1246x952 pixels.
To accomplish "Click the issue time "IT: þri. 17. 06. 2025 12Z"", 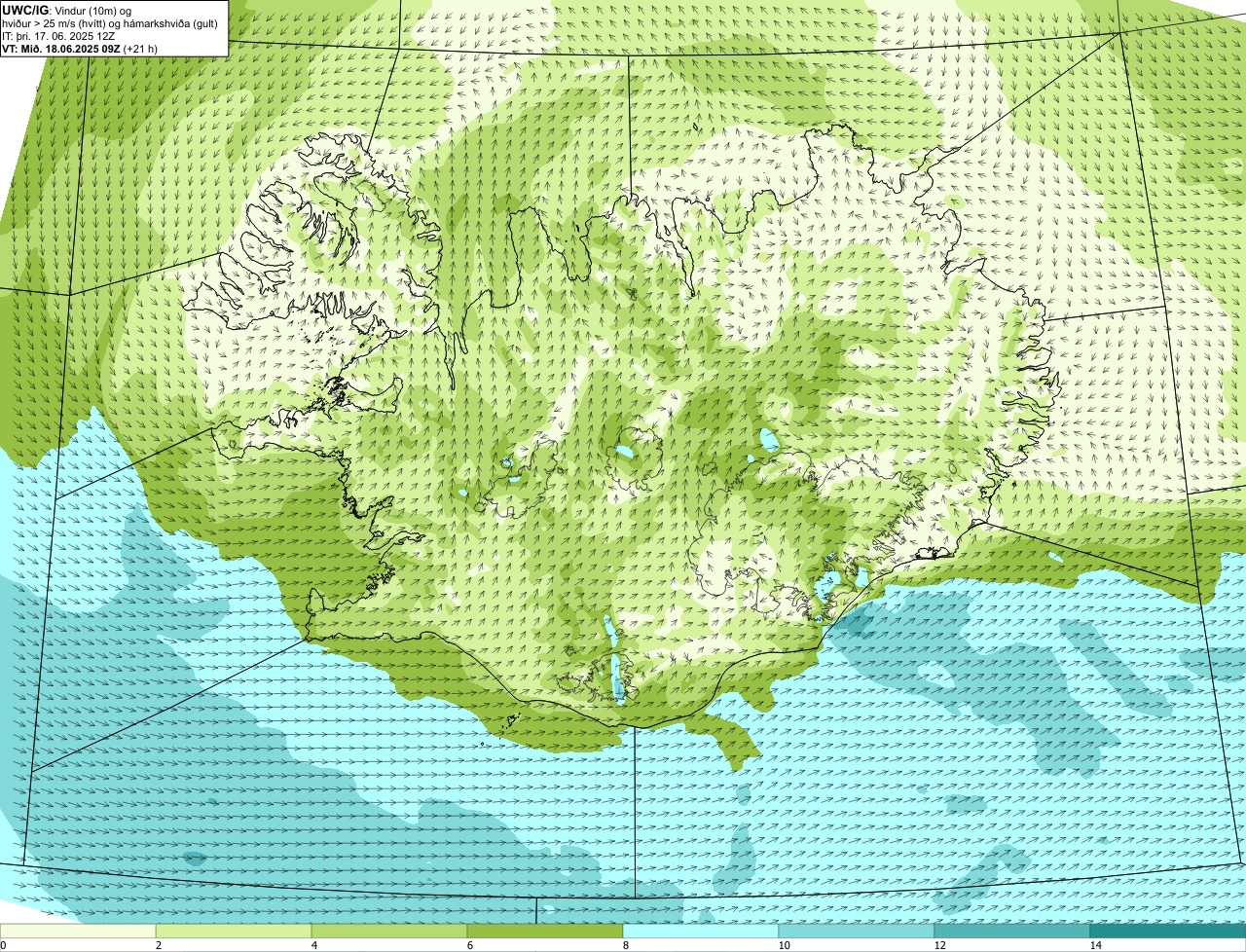I will click(x=58, y=35).
